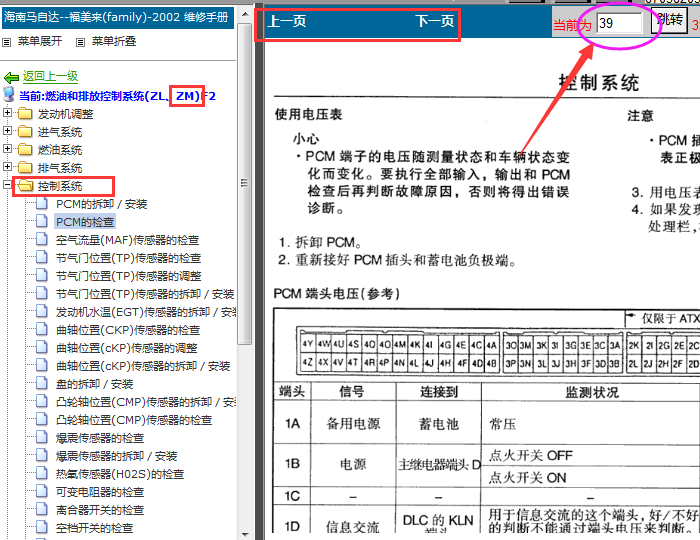Click the tree panel scroll up arrow
The width and height of the screenshot is (700, 540).
point(245,14)
